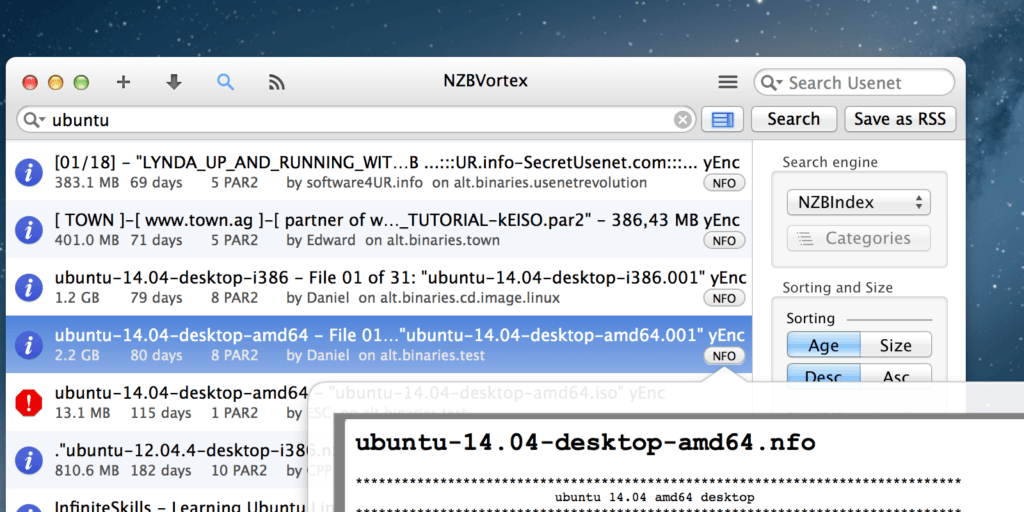Toggle the blue sidebar panel button

tap(722, 120)
